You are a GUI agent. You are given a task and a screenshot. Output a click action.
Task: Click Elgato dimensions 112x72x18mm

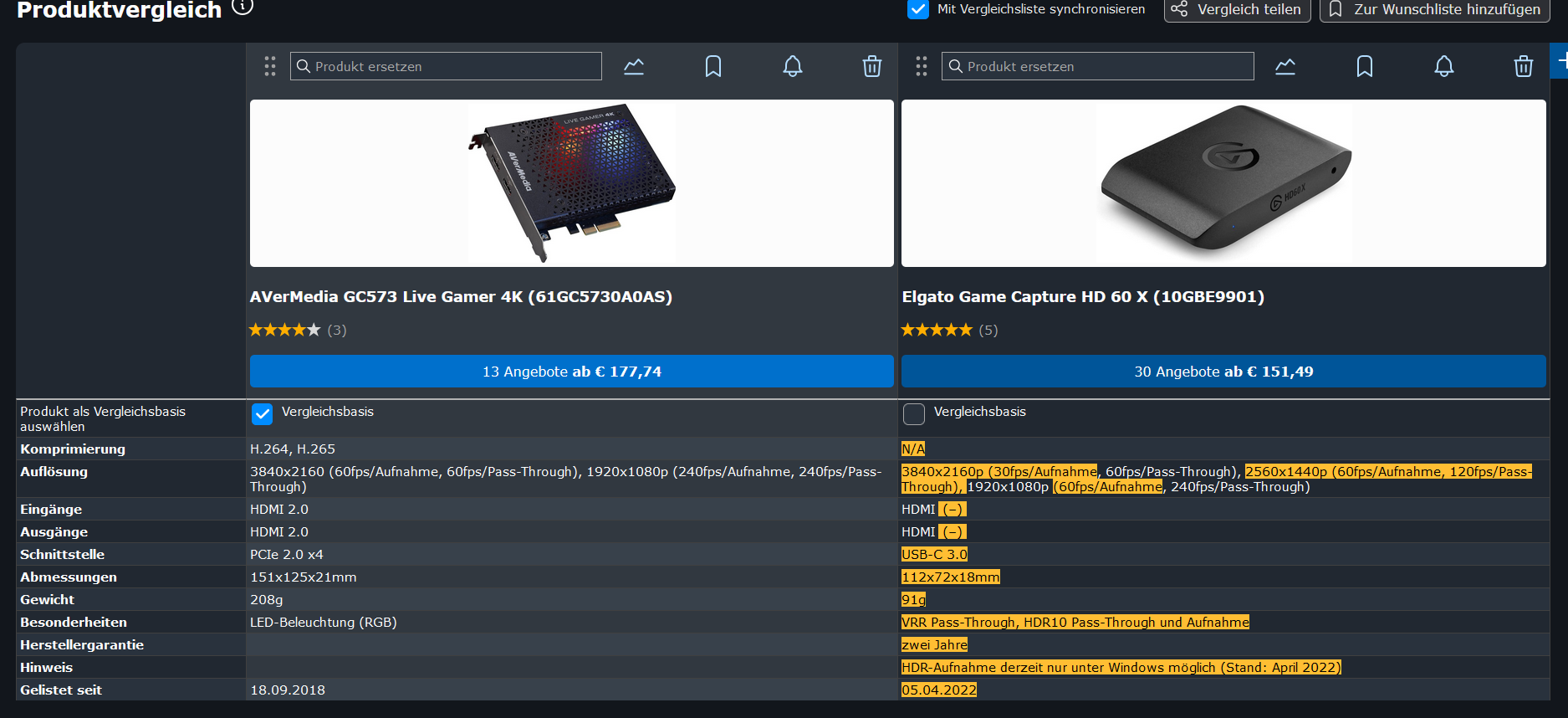point(951,577)
